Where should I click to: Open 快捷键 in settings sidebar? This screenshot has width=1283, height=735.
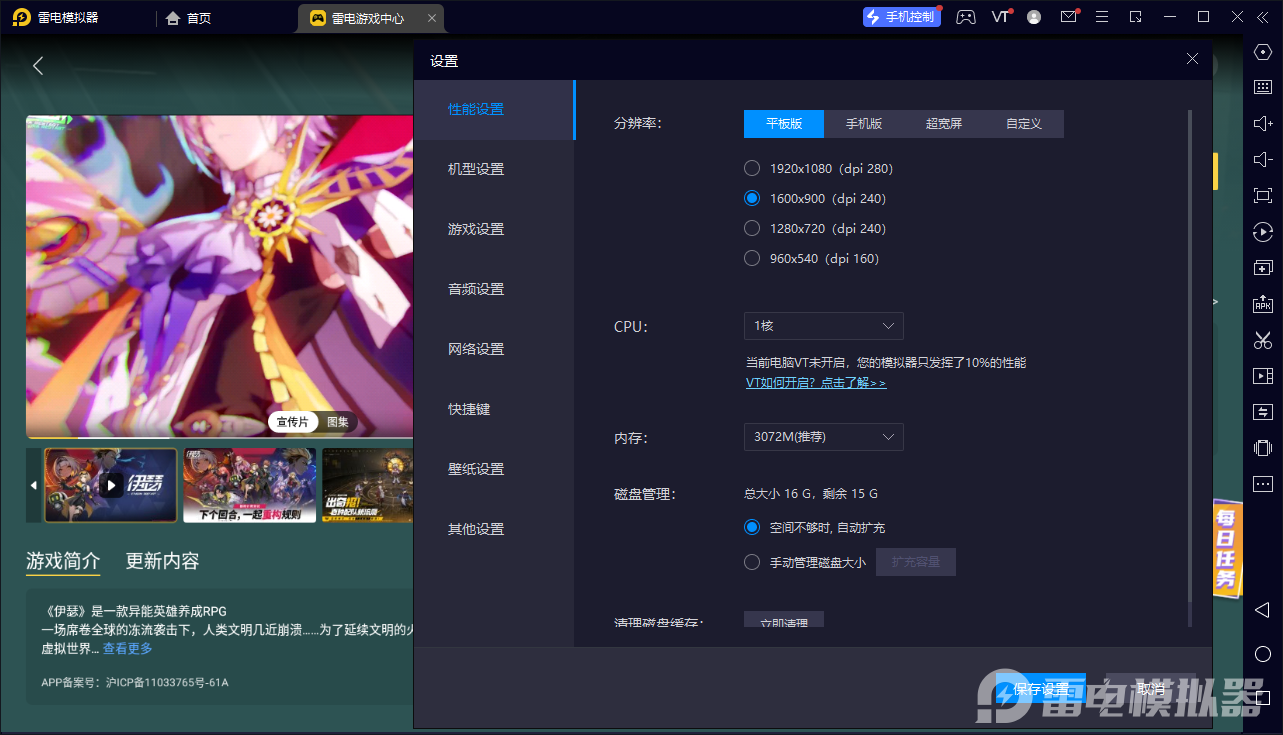(x=495, y=409)
